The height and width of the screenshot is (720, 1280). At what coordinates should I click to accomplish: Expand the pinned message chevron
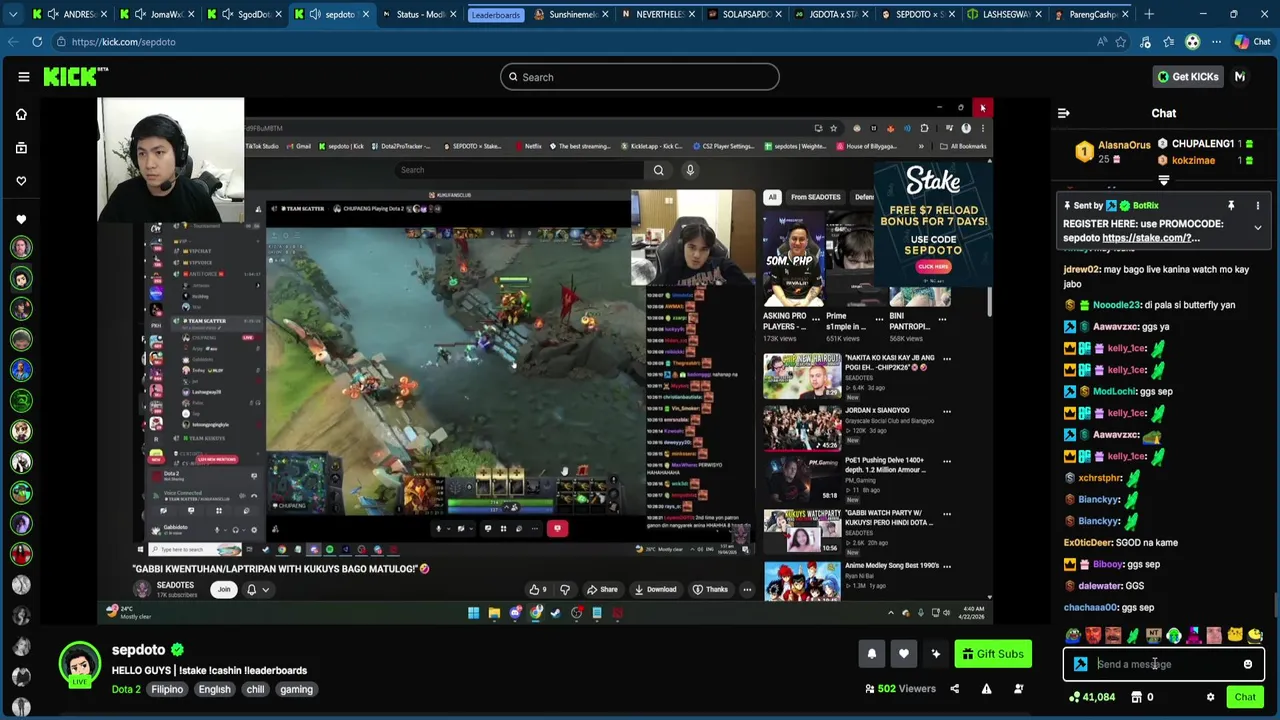(x=1257, y=228)
